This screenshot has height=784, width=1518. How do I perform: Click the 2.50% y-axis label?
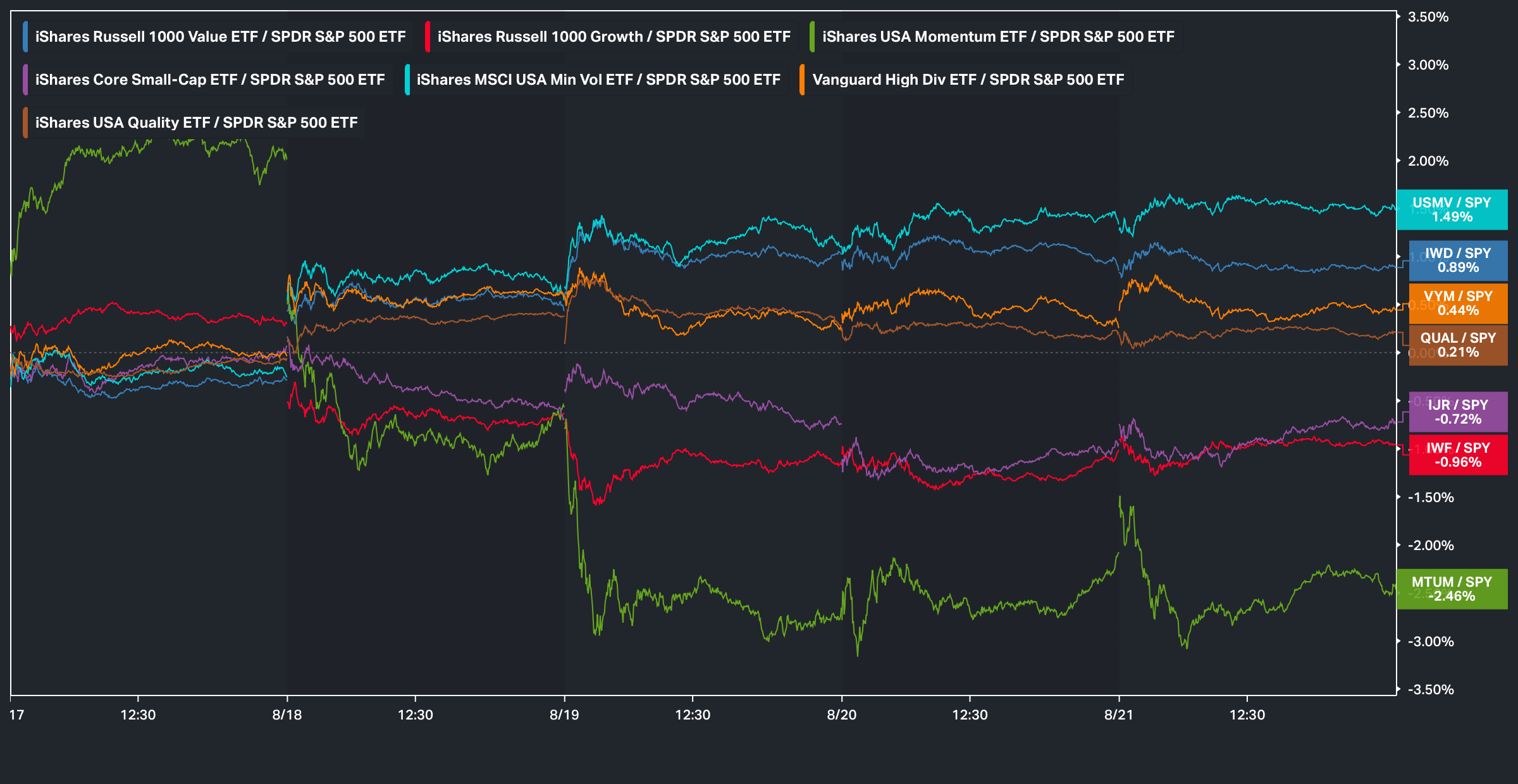1428,113
